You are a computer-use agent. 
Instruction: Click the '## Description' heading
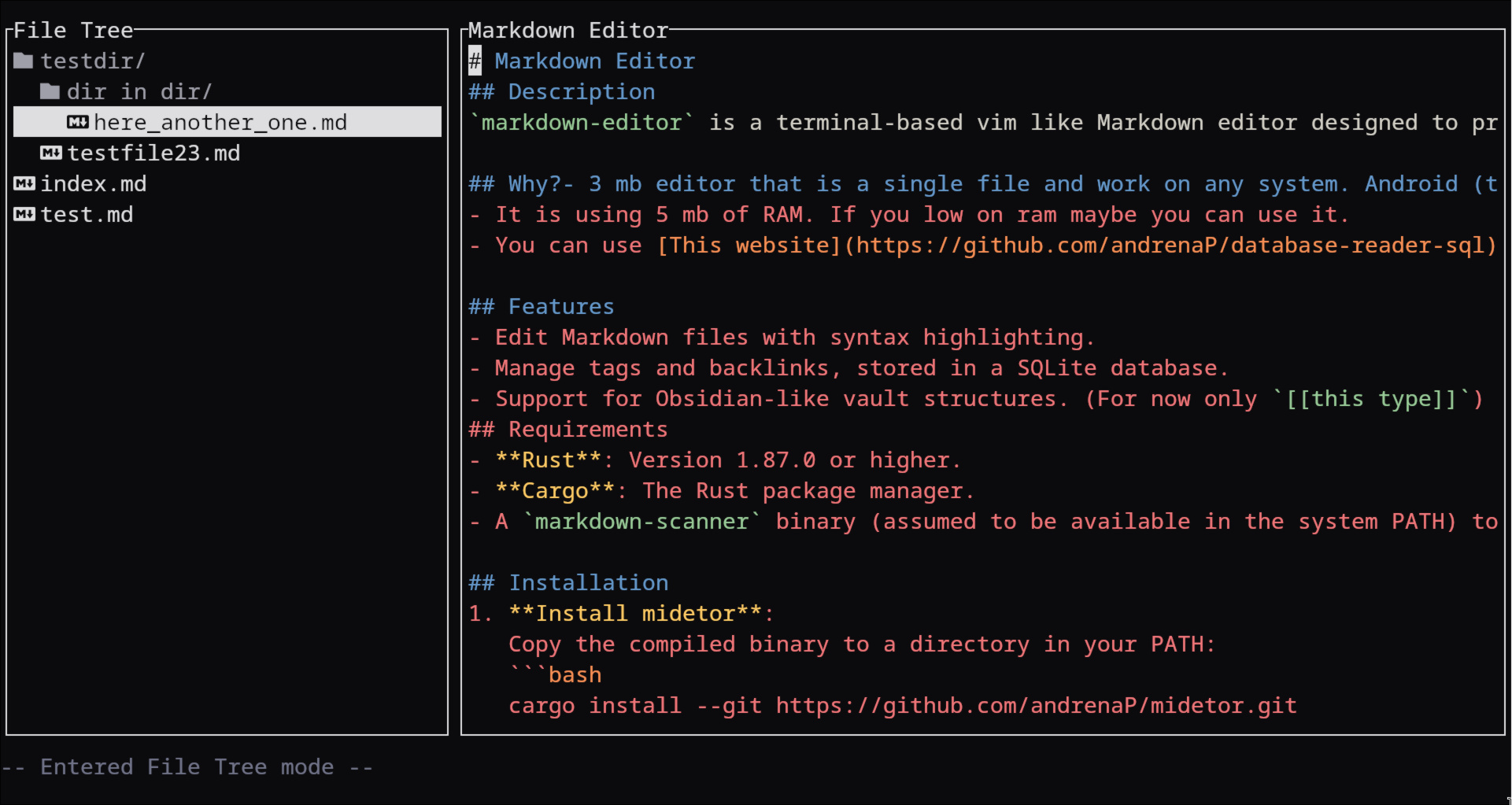[x=562, y=91]
